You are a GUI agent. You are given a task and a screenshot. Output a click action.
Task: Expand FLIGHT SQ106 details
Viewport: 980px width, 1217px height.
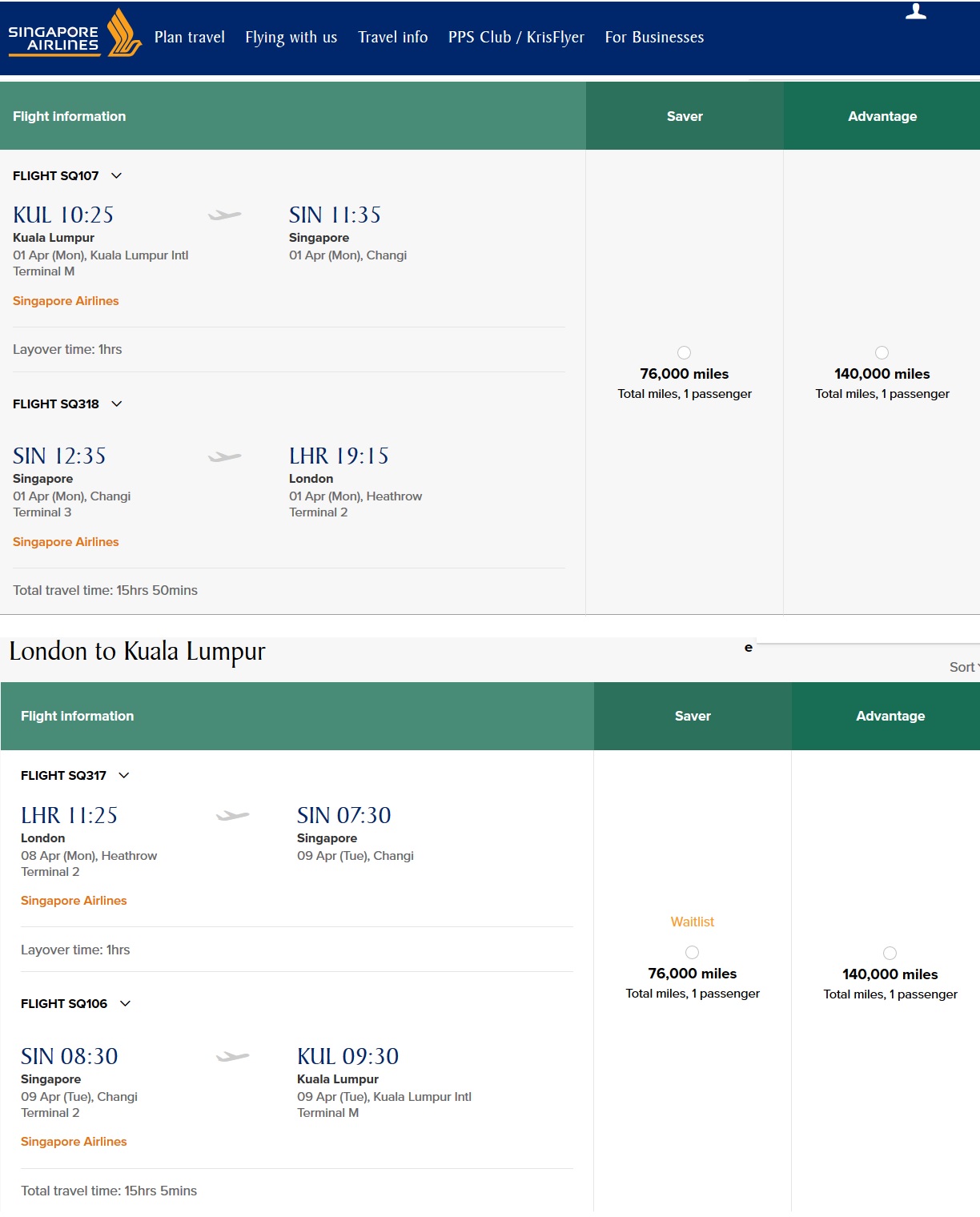pos(125,1003)
